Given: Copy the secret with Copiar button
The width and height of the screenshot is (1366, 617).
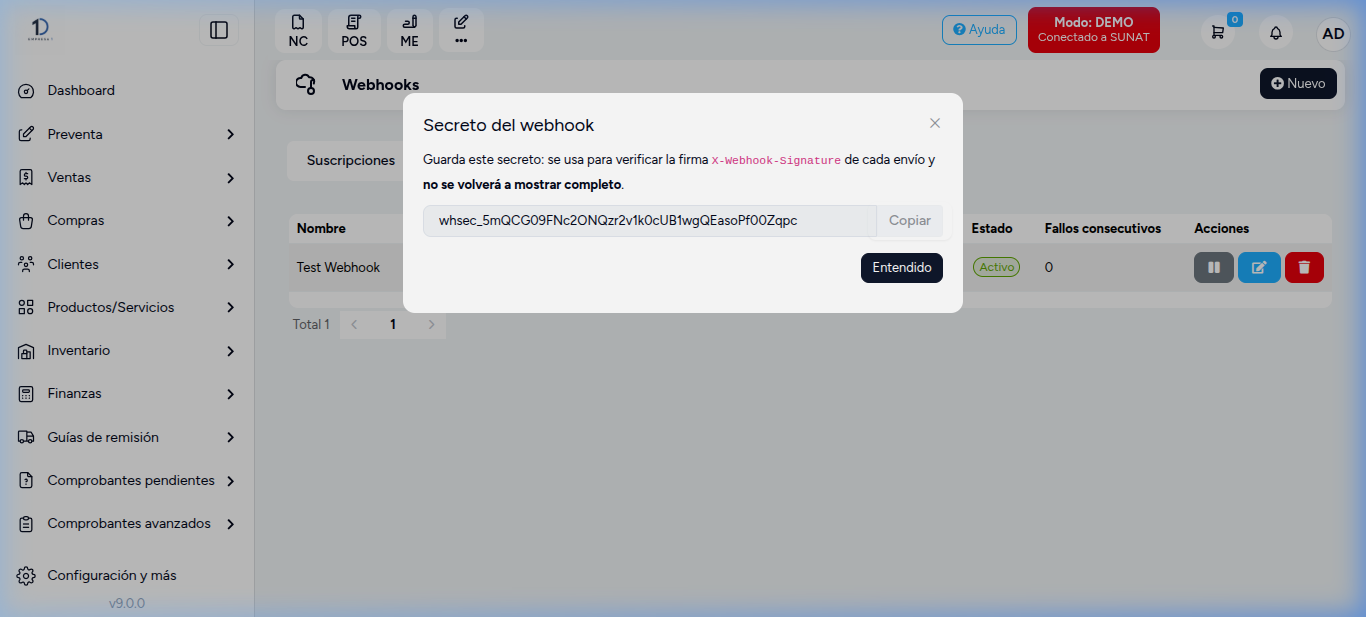Looking at the screenshot, I should (x=910, y=221).
